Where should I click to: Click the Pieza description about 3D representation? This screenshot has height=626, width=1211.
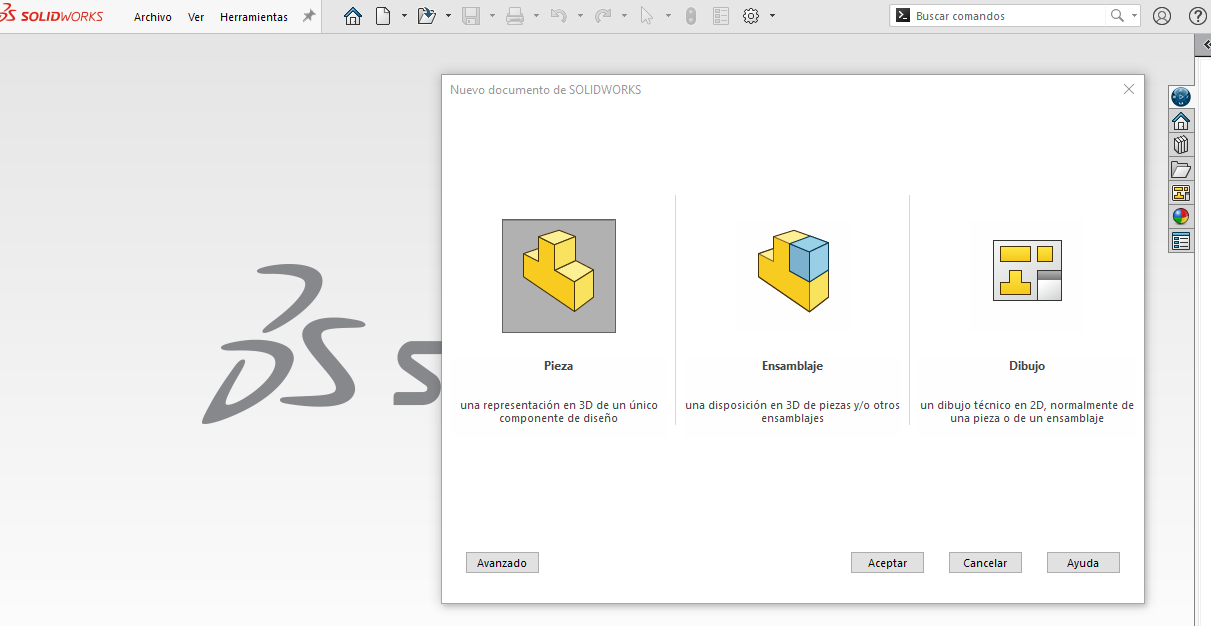tap(559, 412)
